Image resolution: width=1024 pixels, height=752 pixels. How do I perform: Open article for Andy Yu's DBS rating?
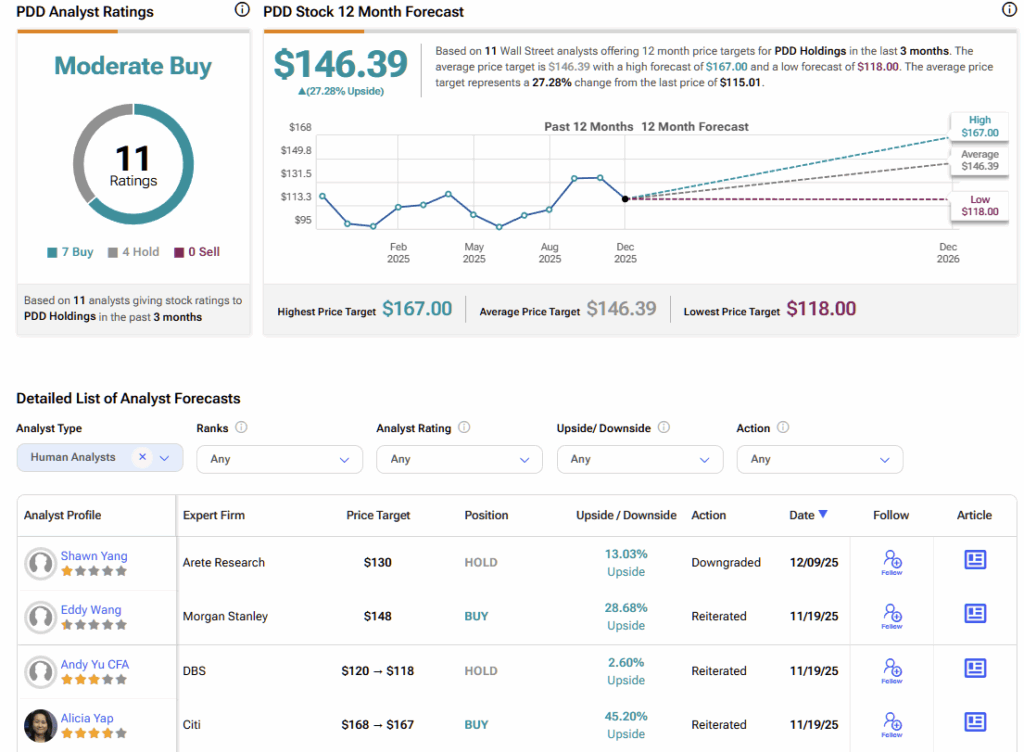click(975, 668)
